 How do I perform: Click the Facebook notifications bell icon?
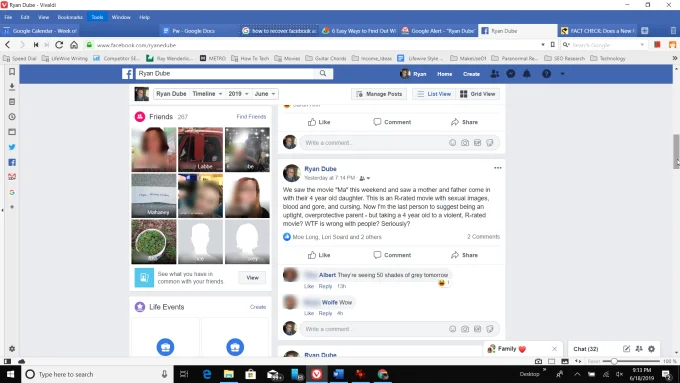526,74
